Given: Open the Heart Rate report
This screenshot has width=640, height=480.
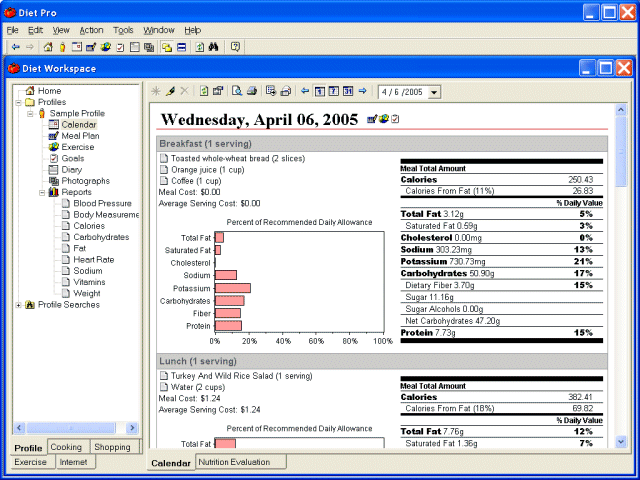Looking at the screenshot, I should 93,260.
